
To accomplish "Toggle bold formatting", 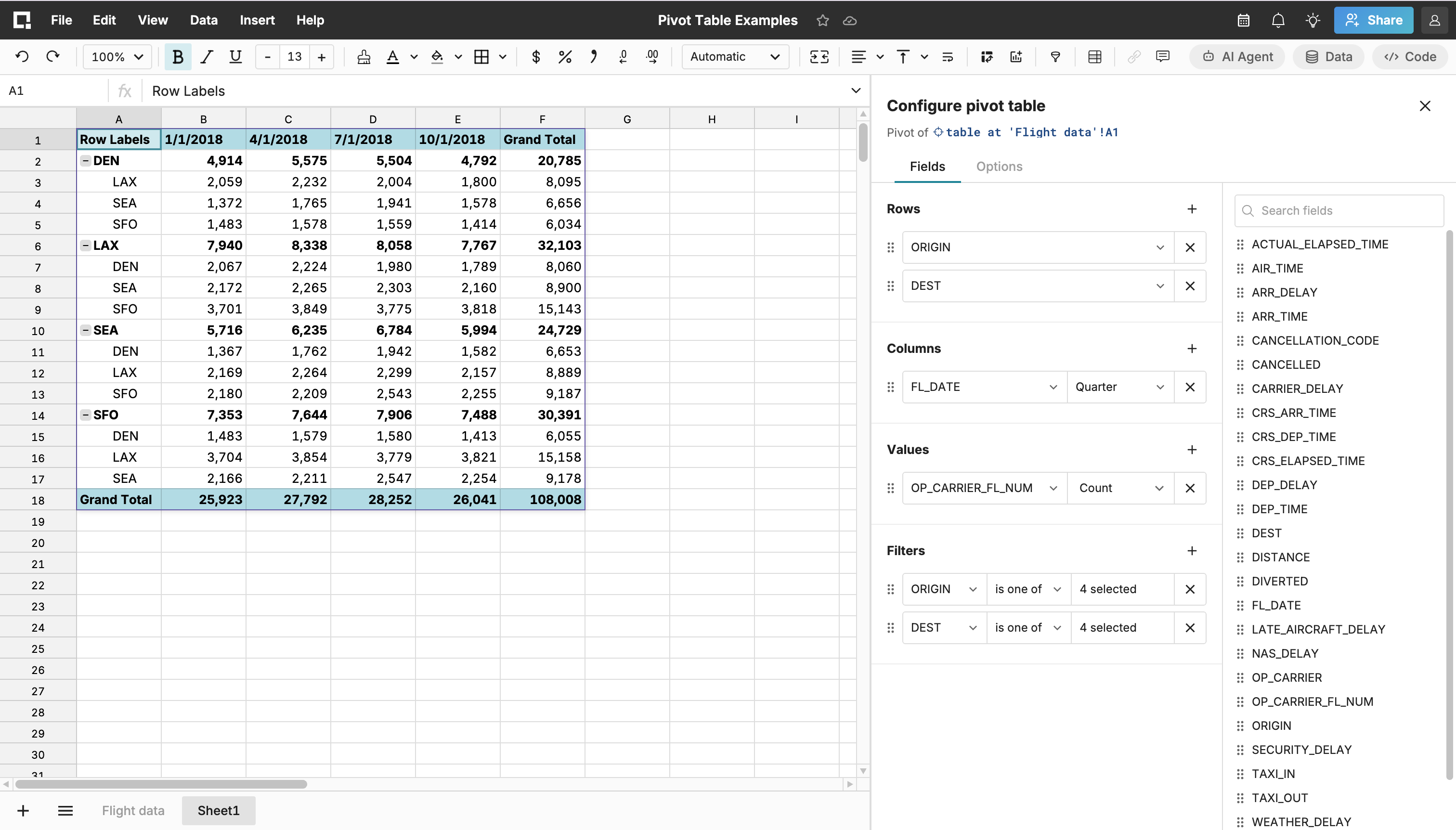I will (x=178, y=56).
